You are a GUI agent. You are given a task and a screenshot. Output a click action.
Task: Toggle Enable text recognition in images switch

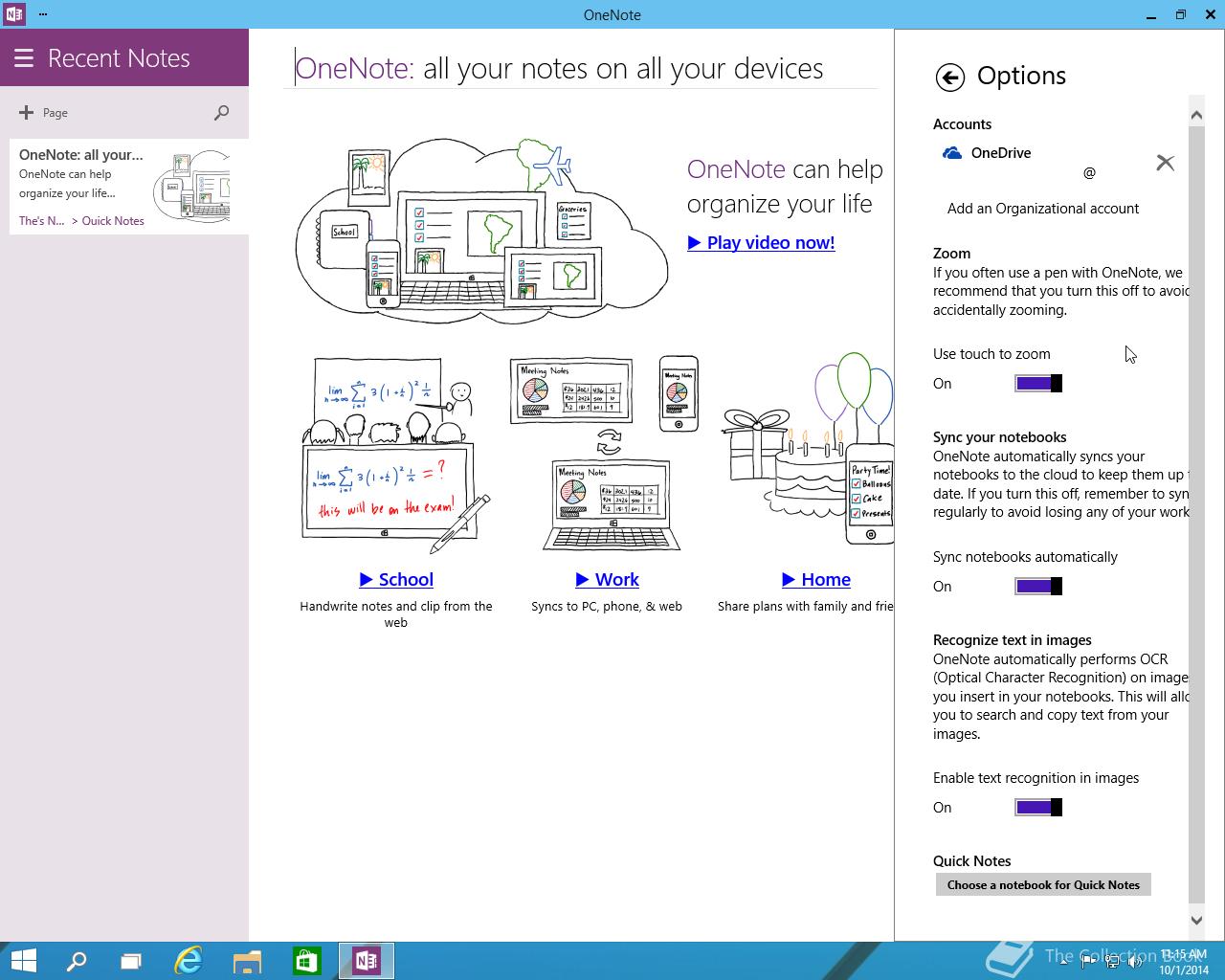click(1038, 808)
